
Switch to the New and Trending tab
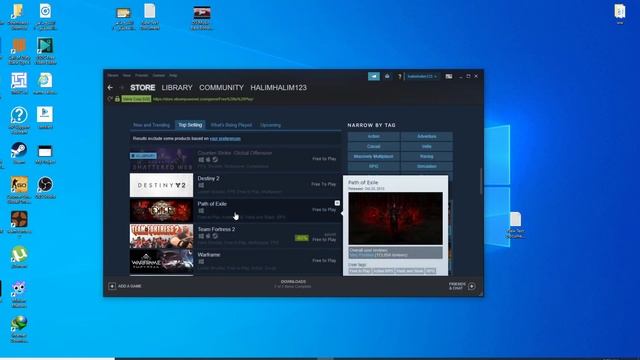(x=151, y=125)
